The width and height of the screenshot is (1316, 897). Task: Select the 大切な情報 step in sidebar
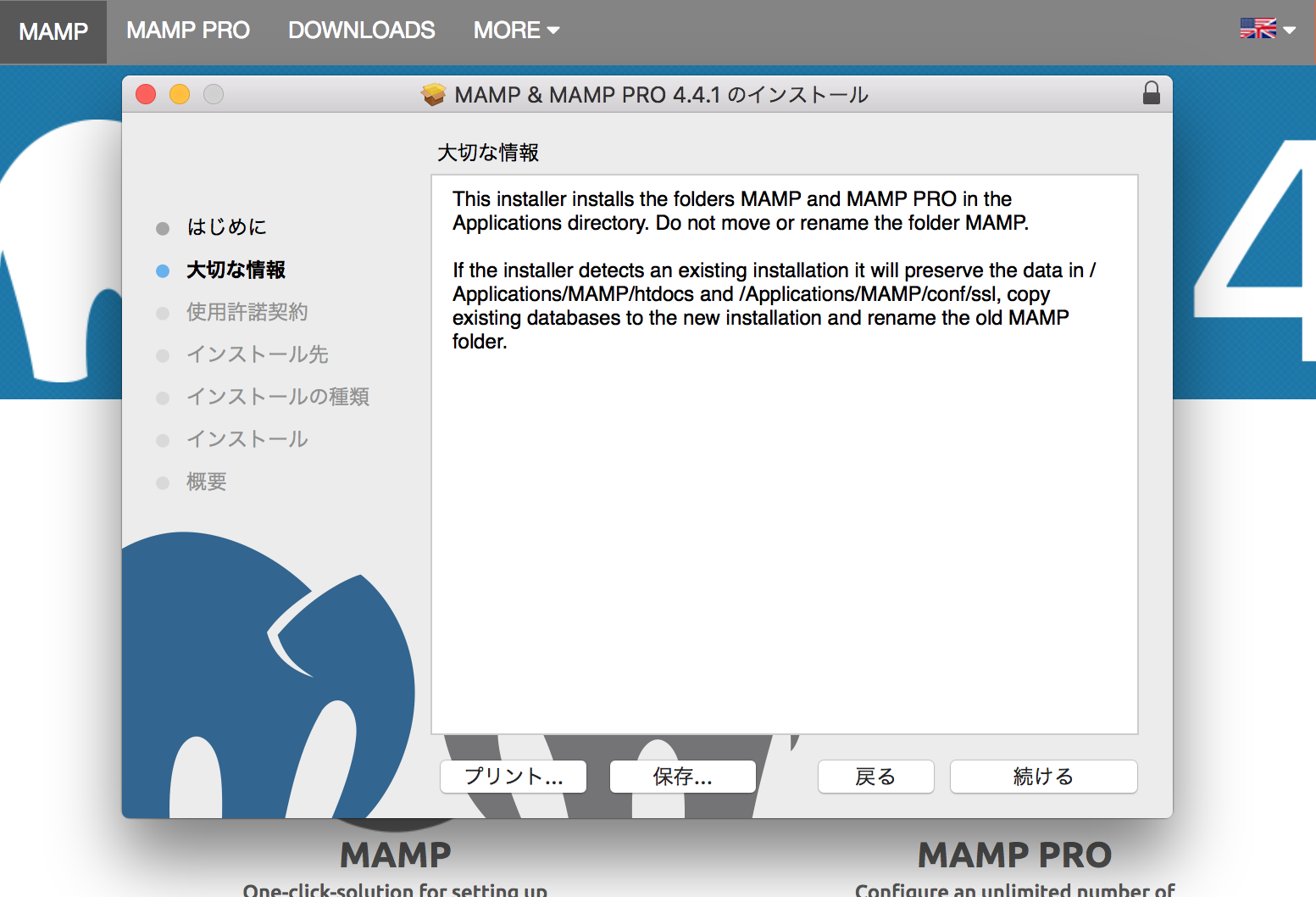coord(236,270)
